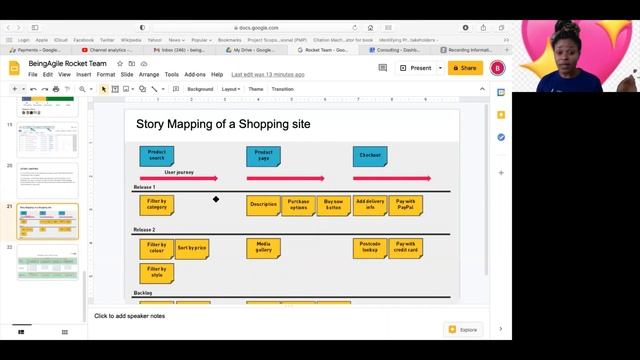The height and width of the screenshot is (360, 640).
Task: Select slide 19 thumbnail
Action: [x=47, y=140]
